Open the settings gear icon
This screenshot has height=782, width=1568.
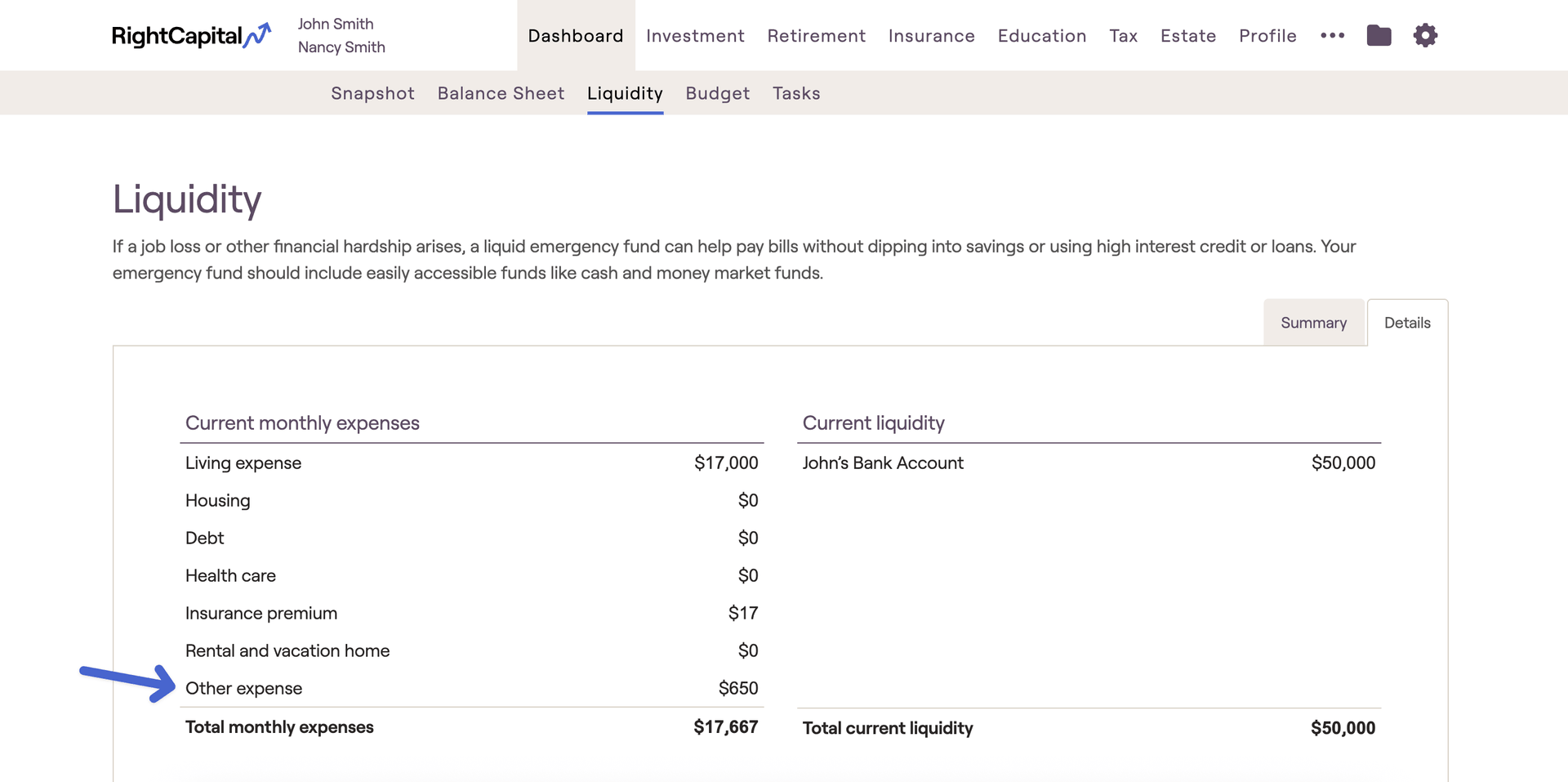(x=1425, y=35)
